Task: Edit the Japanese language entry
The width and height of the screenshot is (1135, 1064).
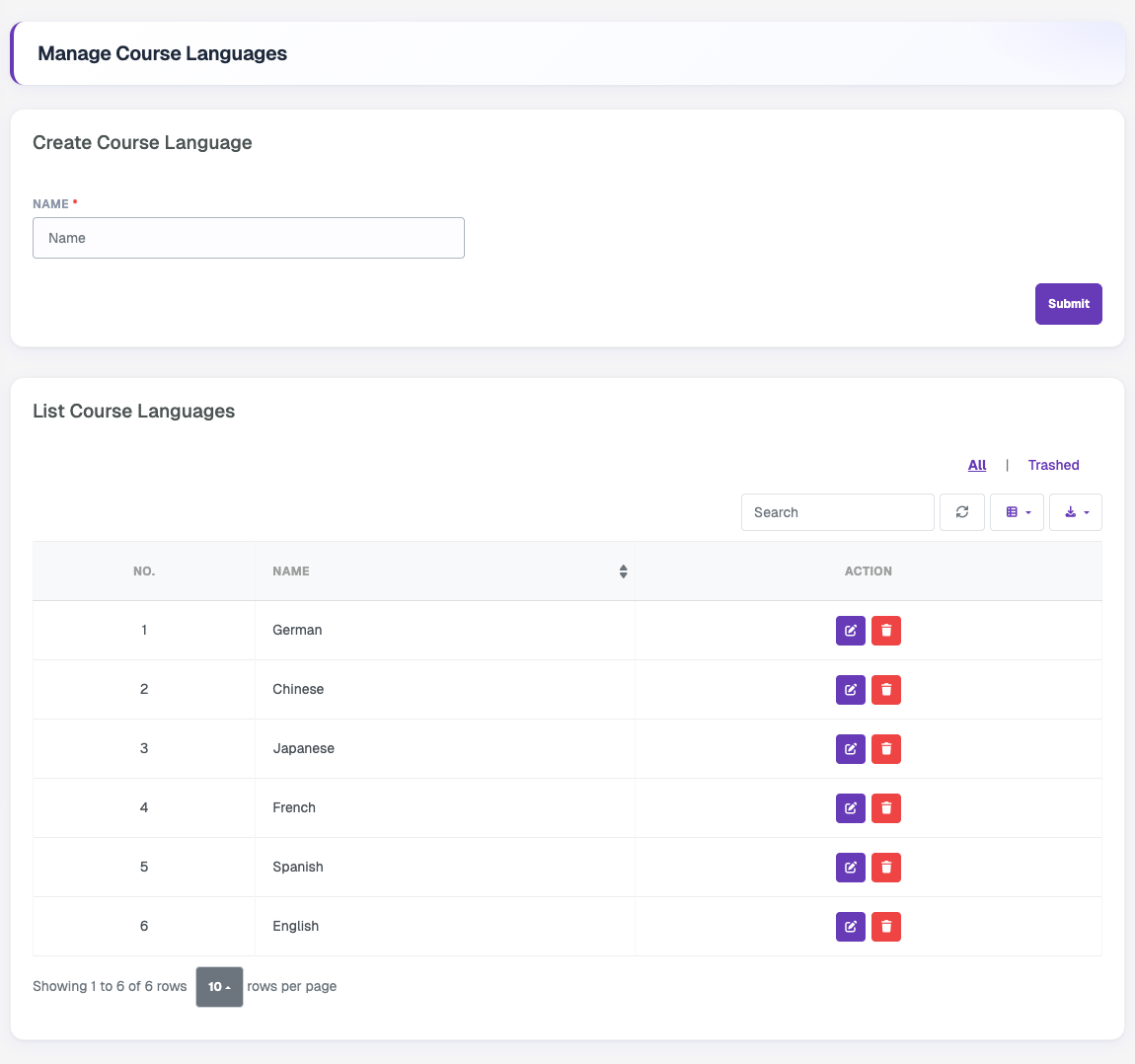Action: [x=851, y=749]
